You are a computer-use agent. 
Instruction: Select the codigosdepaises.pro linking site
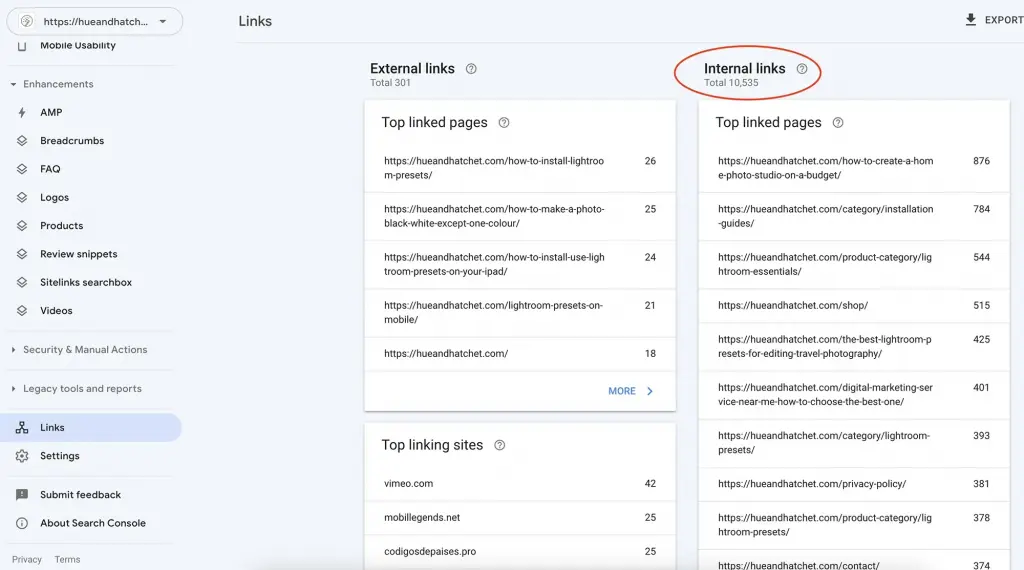click(520, 552)
